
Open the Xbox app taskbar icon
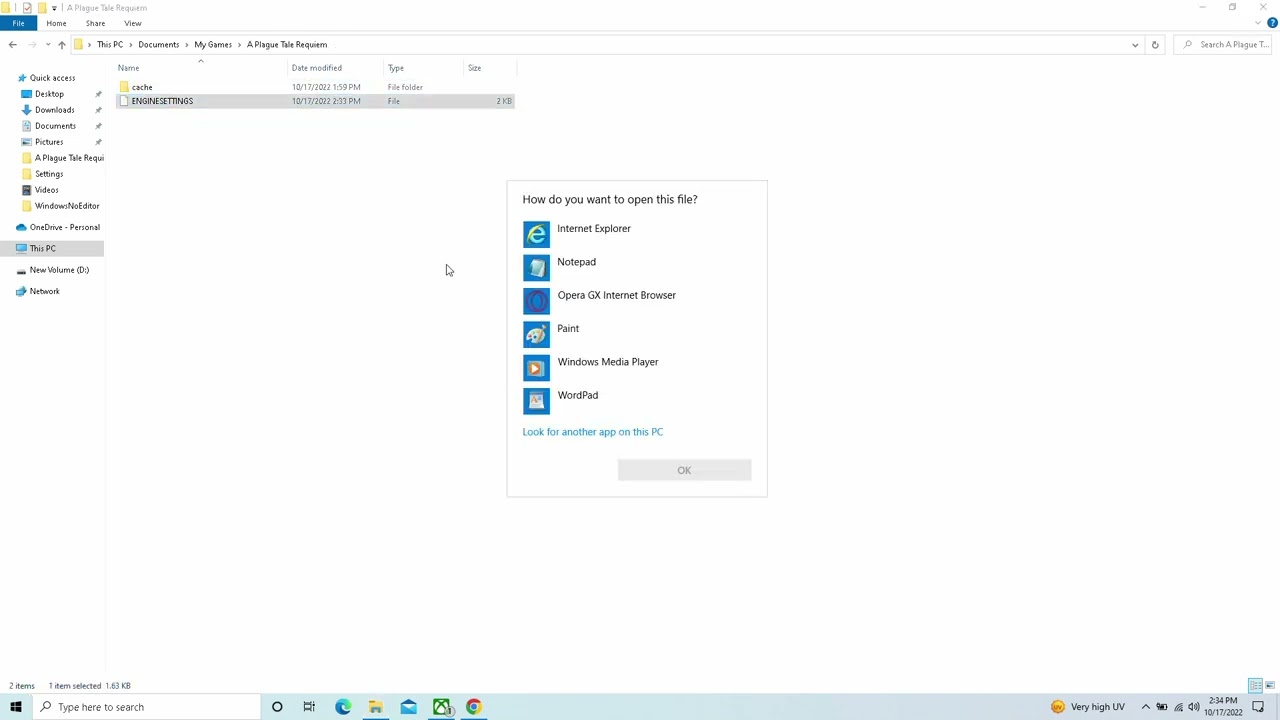point(441,707)
